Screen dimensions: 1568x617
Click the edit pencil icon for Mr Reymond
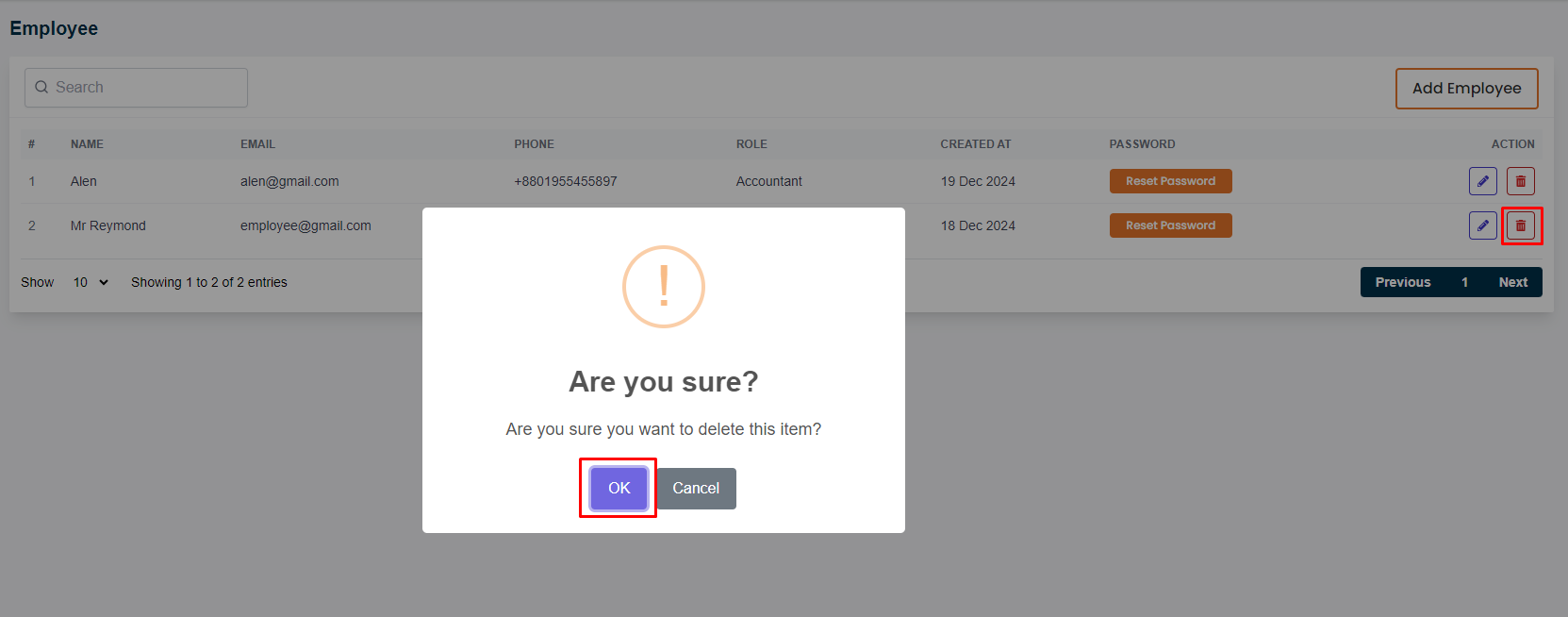(1482, 225)
